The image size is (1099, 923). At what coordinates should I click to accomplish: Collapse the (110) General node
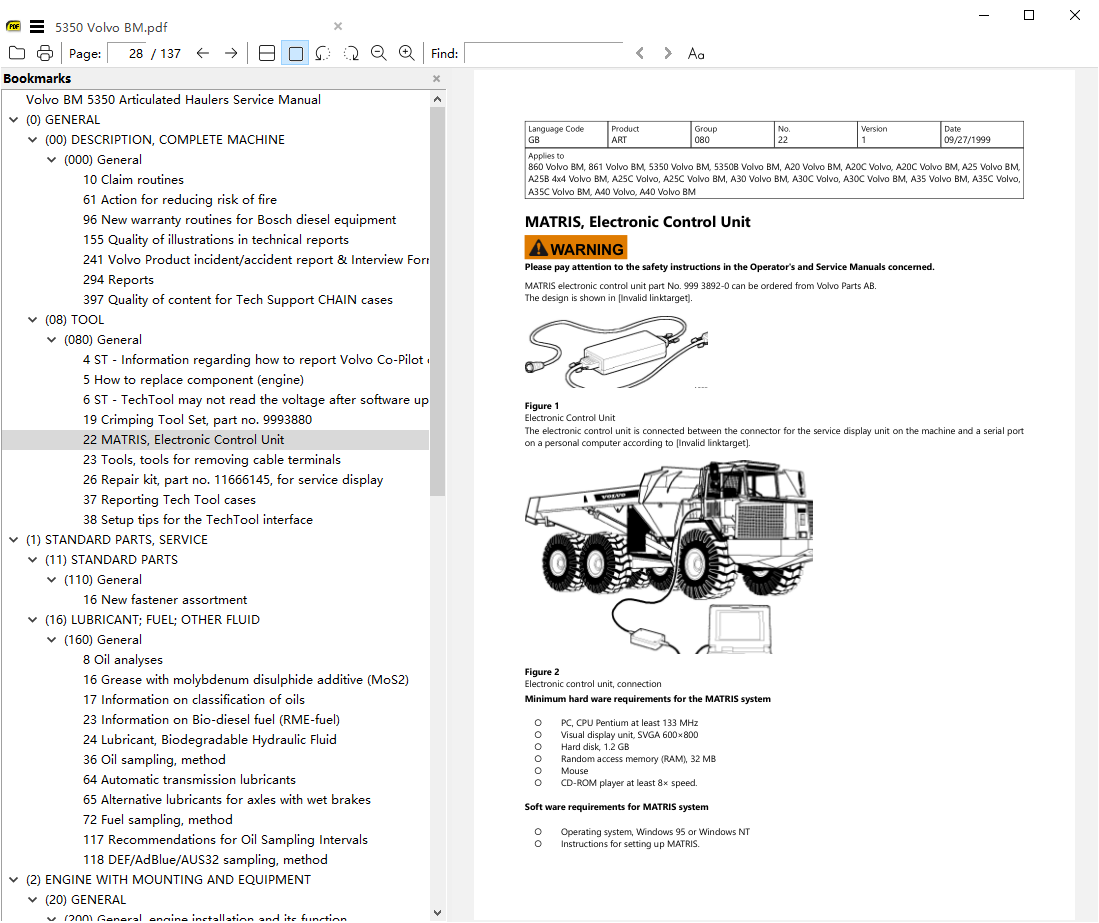click(x=51, y=580)
